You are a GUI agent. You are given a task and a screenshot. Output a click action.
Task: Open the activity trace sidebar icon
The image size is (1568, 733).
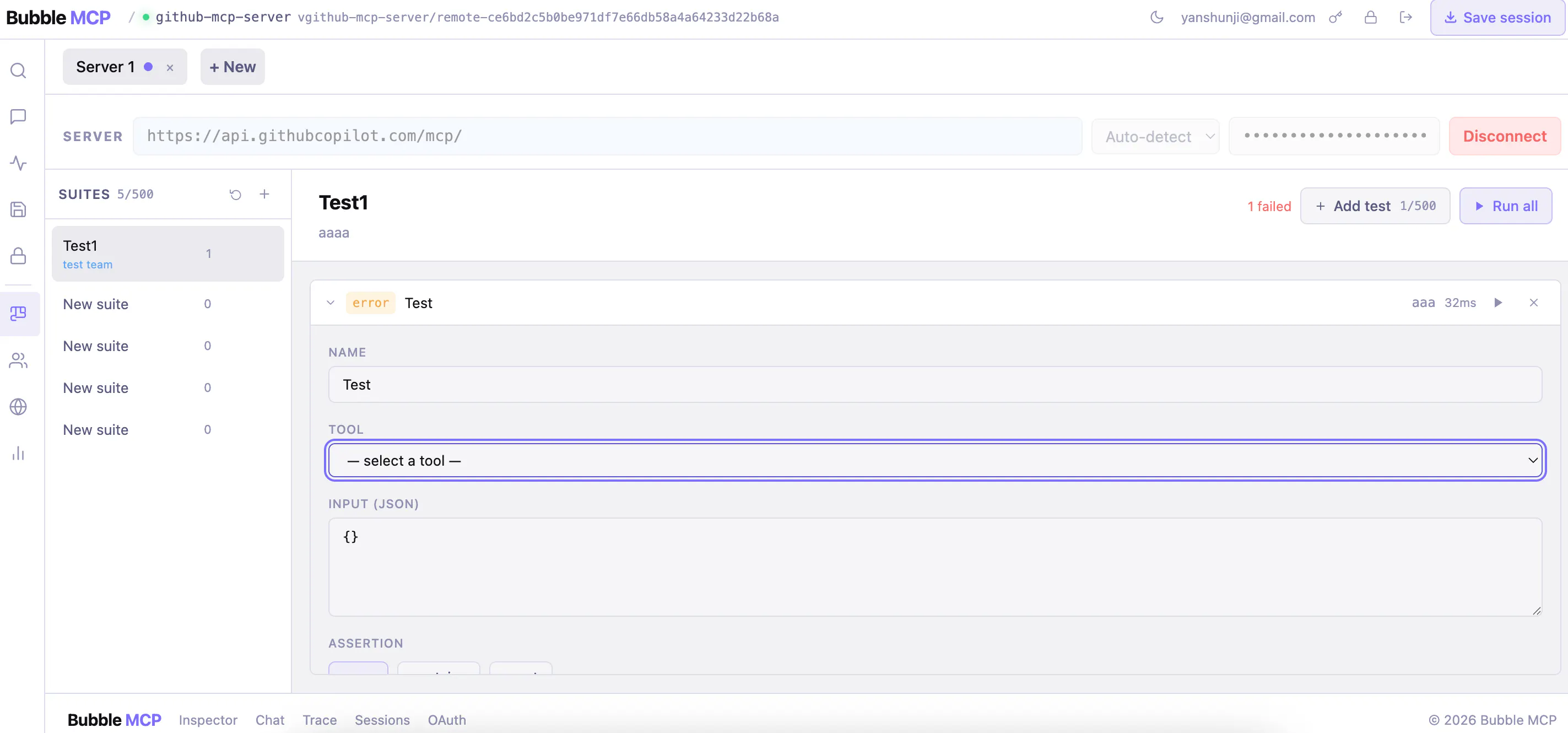point(18,163)
